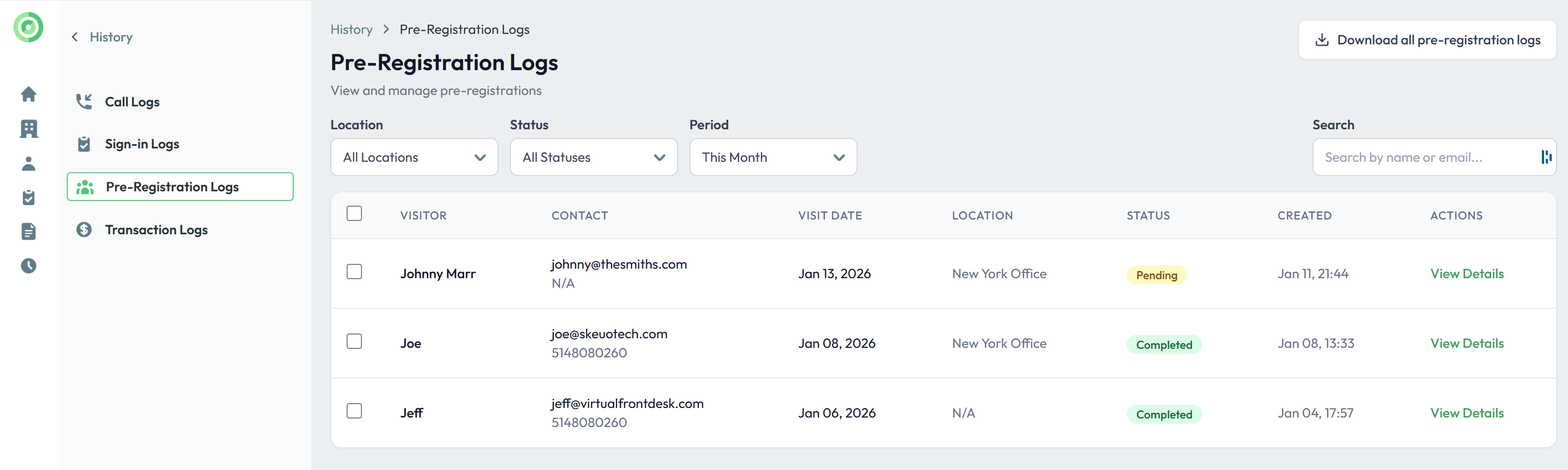The width and height of the screenshot is (1568, 470).
Task: Click the Pending status badge for Johnny Marr
Action: (1156, 274)
